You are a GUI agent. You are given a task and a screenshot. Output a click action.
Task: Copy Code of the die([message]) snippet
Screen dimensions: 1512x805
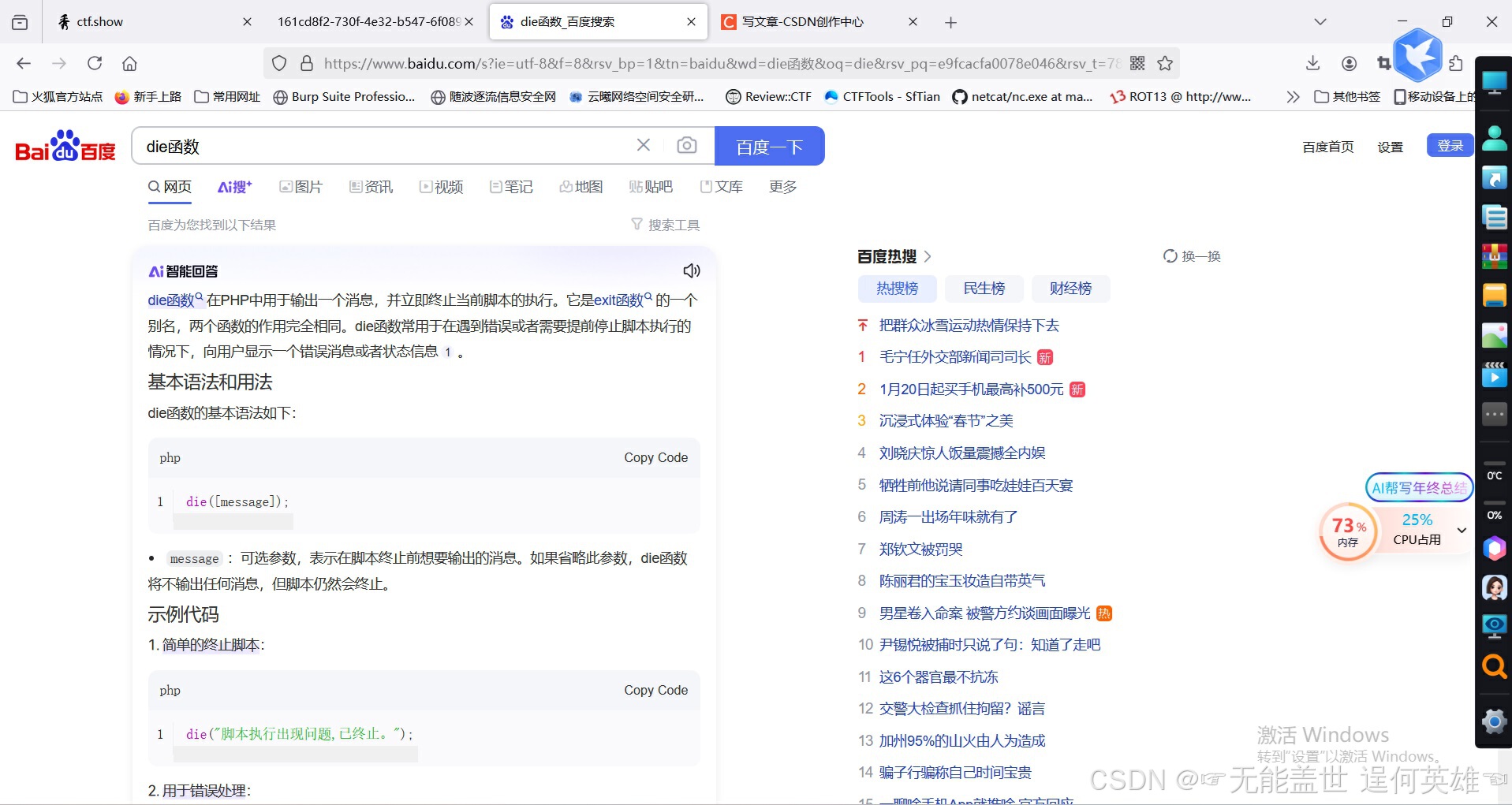point(655,457)
